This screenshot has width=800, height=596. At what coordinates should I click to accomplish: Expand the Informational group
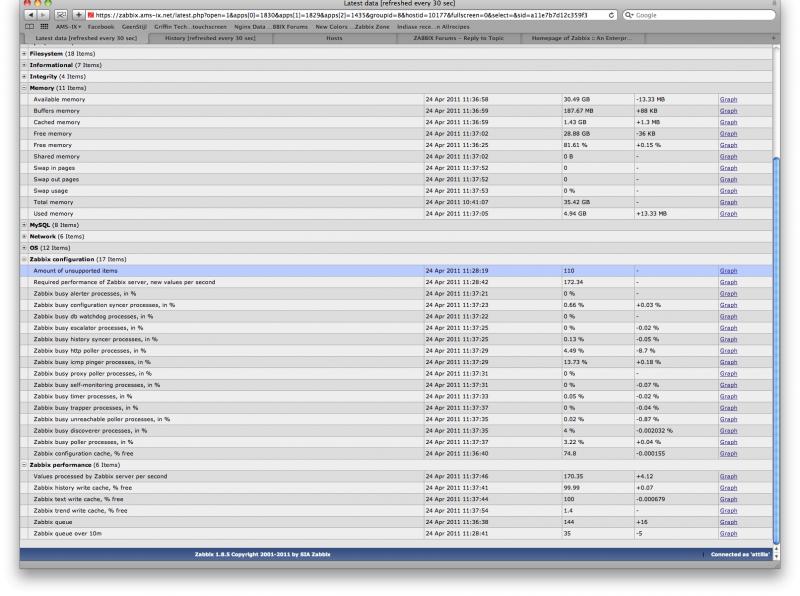tap(24, 65)
